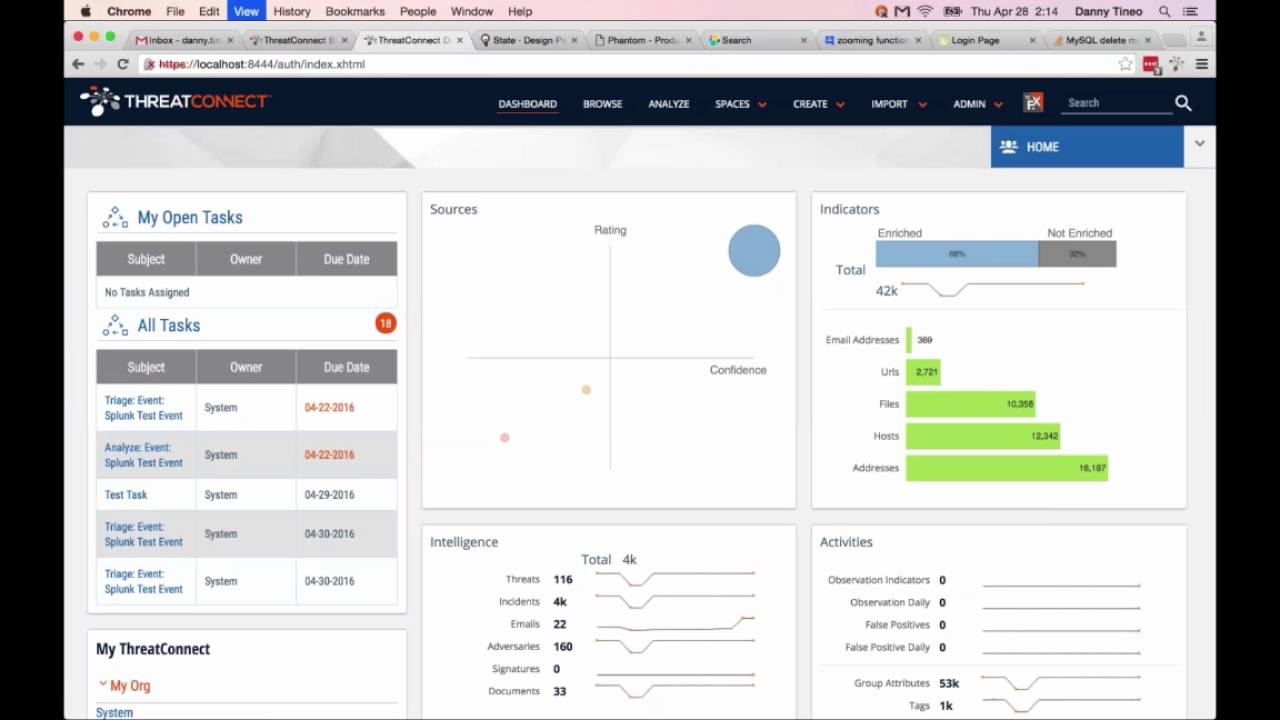Image resolution: width=1280 pixels, height=720 pixels.
Task: Click the HOME button
Action: (x=1087, y=147)
